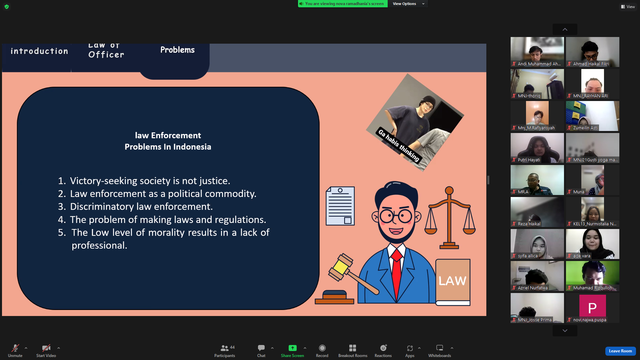Click the 'Ga habis thinking' meme photo
Image resolution: width=640 pixels, height=360 pixels.
coord(415,122)
